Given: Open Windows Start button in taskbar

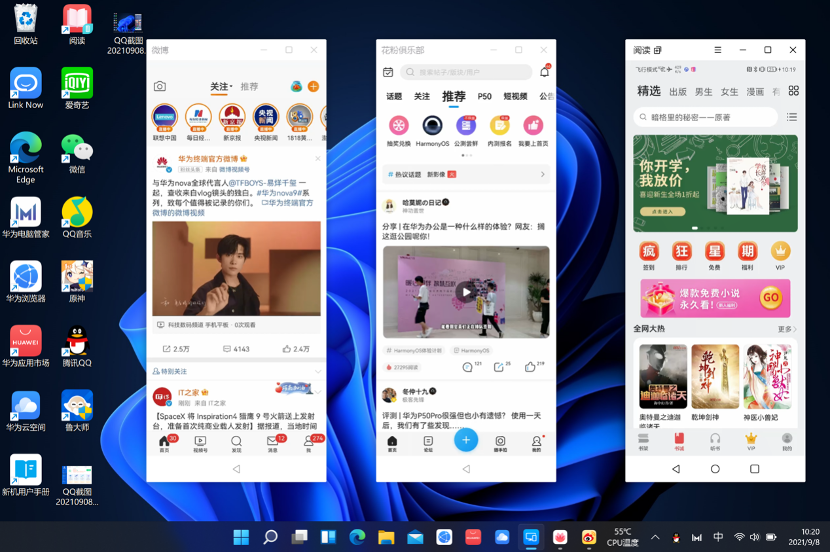Looking at the screenshot, I should pyautogui.click(x=241, y=537).
